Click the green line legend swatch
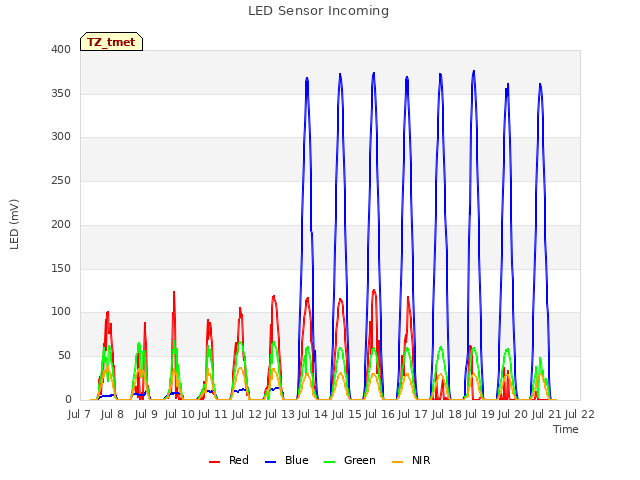 (329, 462)
